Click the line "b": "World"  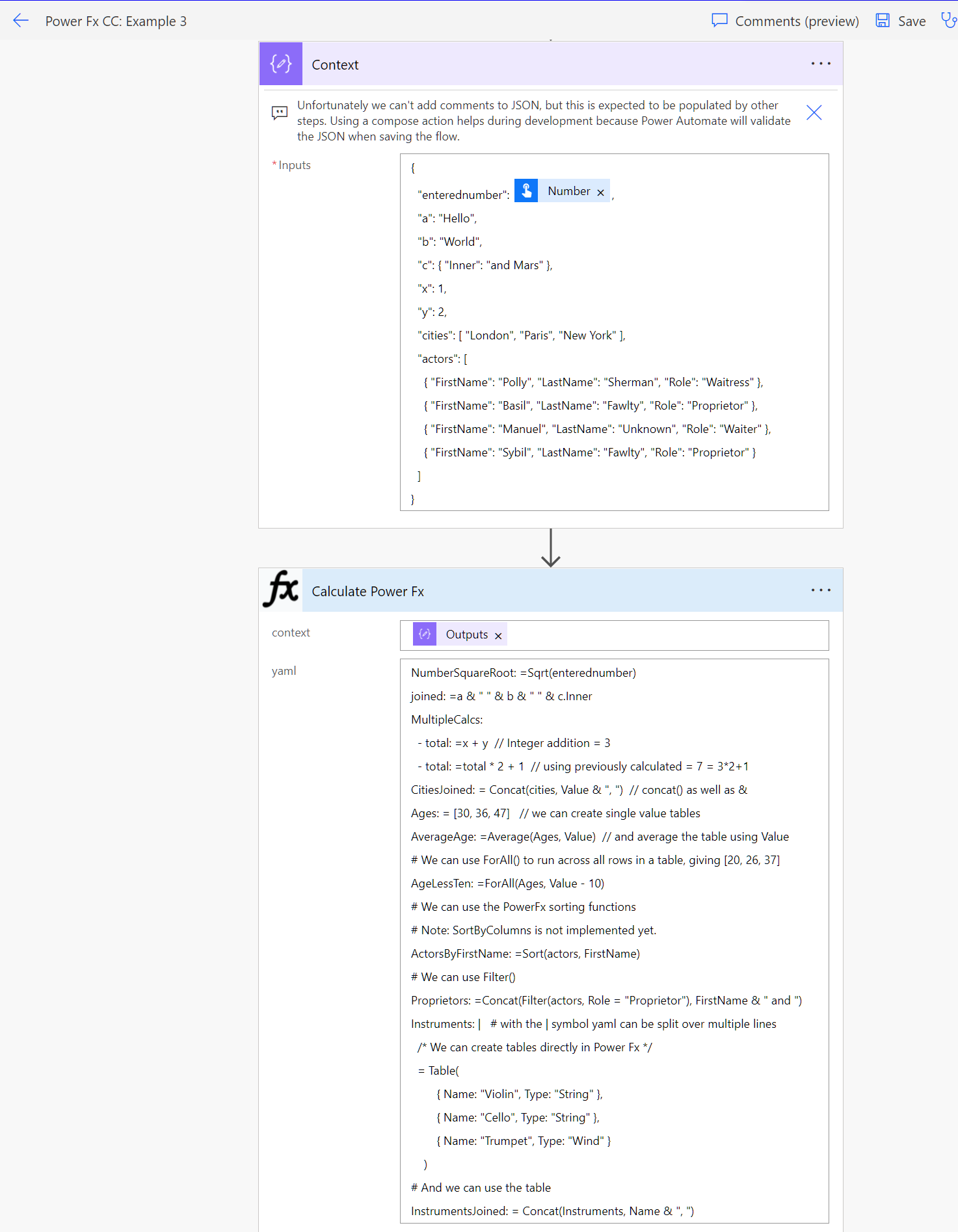click(449, 242)
